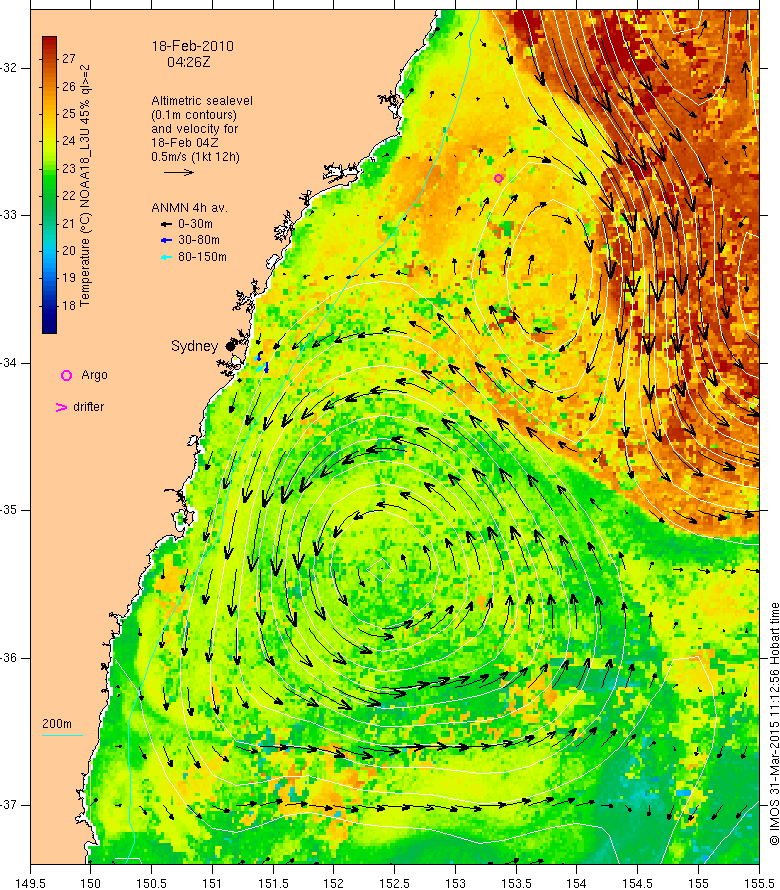Click the cyan 80-150m arrow legend symbol
The height and width of the screenshot is (890, 780).
pyautogui.click(x=166, y=257)
